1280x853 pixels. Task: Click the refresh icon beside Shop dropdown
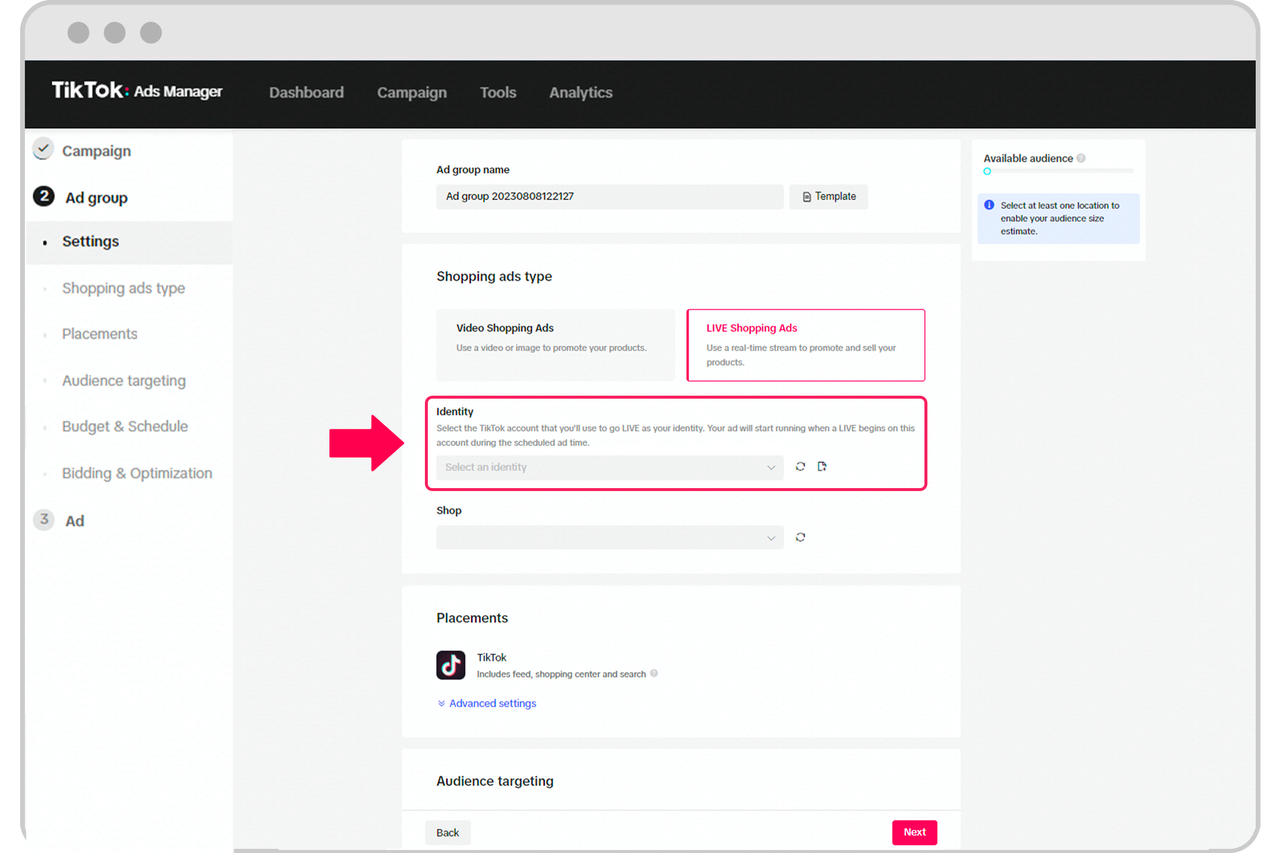(x=800, y=538)
